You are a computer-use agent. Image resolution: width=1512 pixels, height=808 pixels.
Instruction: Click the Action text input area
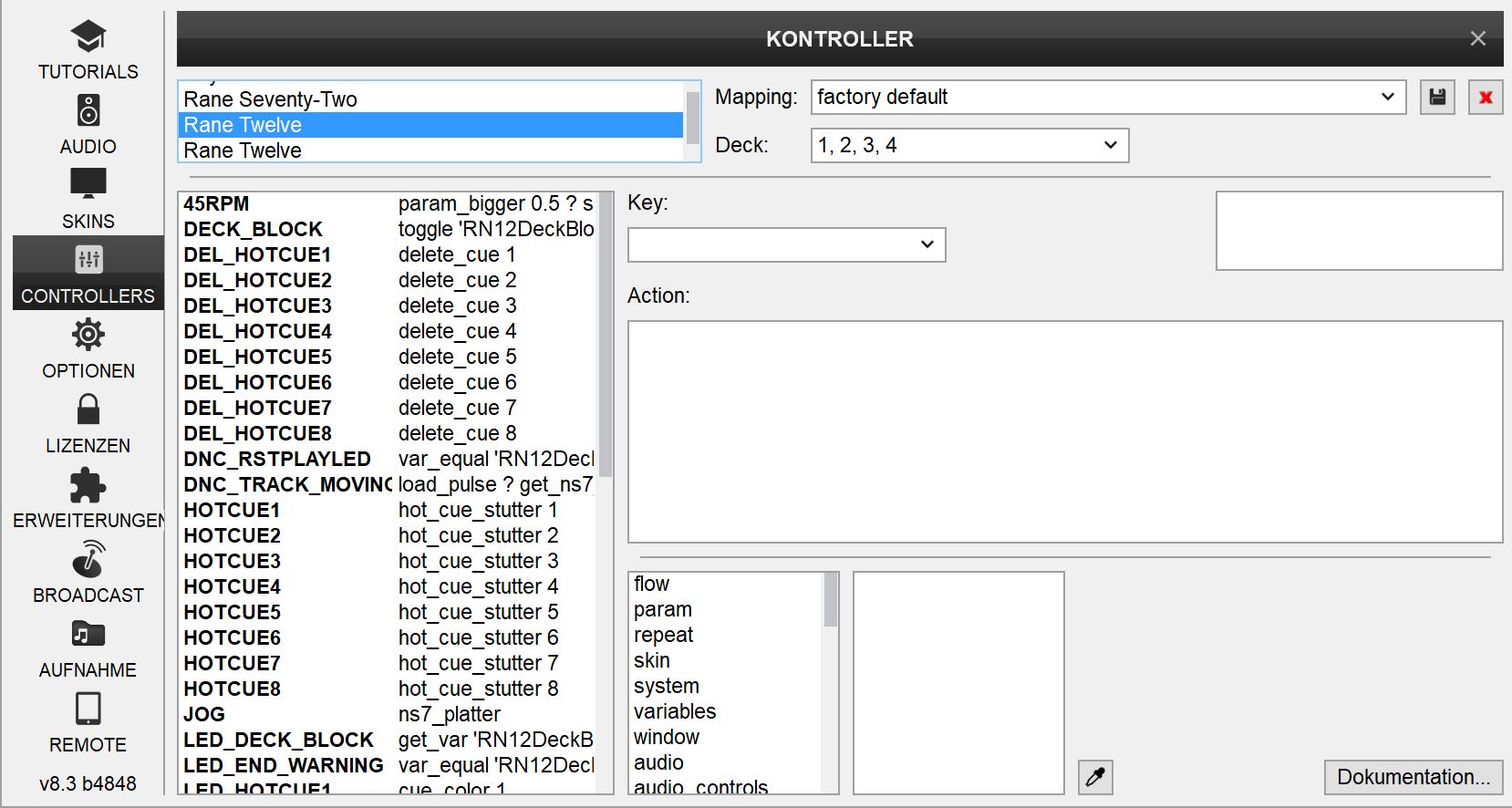pos(1064,431)
